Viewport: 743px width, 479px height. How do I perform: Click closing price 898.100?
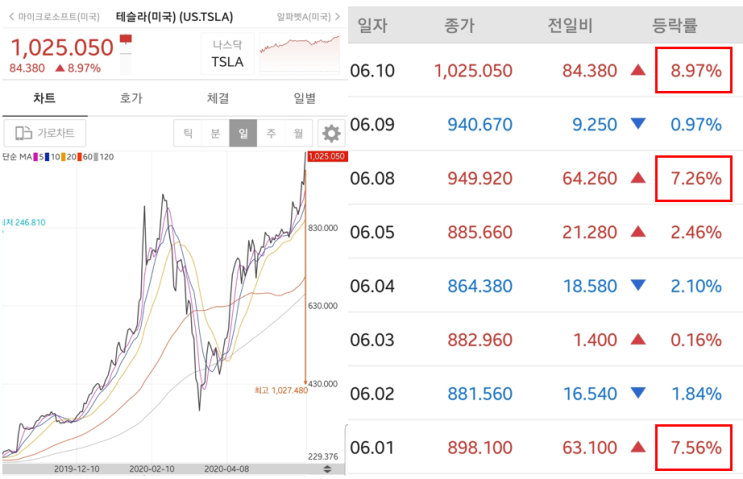click(480, 447)
